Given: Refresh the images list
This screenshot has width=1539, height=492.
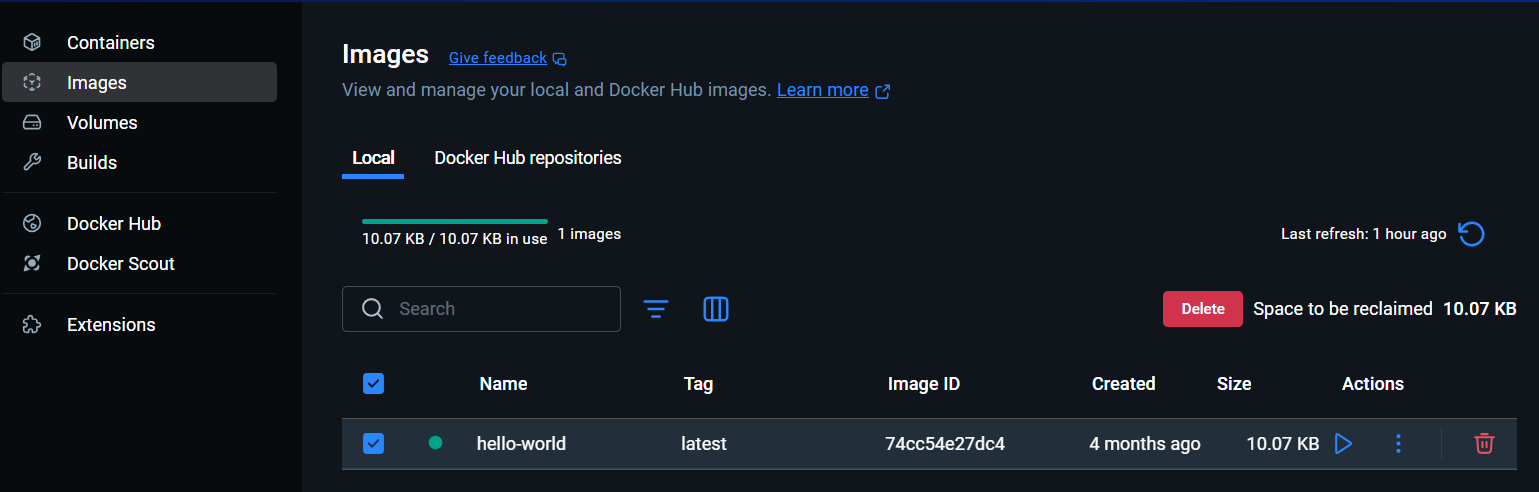Looking at the screenshot, I should tap(1471, 234).
